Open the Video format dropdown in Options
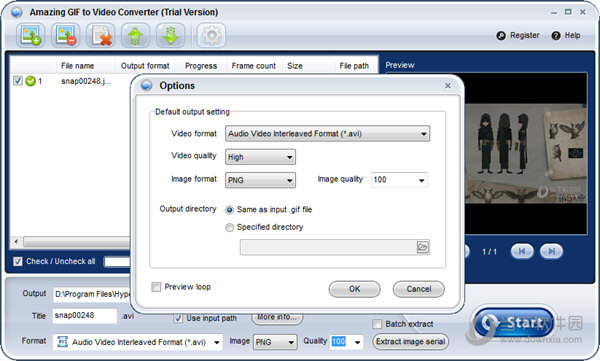This screenshot has height=361, width=600. (x=328, y=134)
